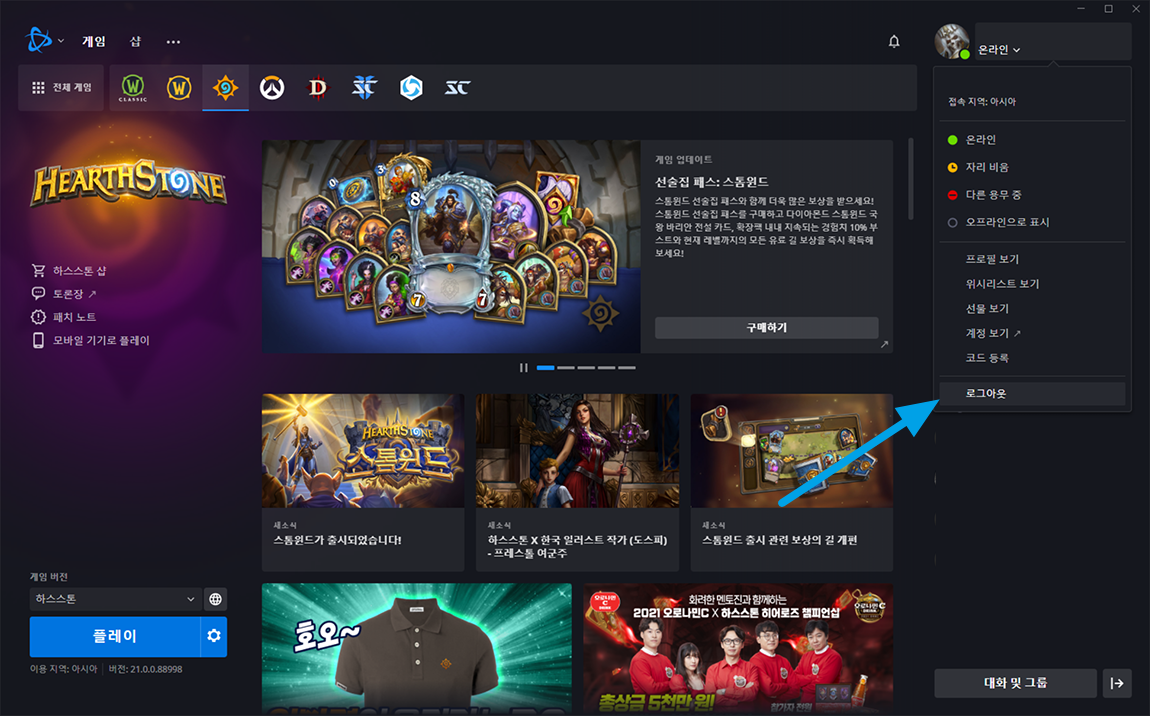Click the 플레이 button

115,636
